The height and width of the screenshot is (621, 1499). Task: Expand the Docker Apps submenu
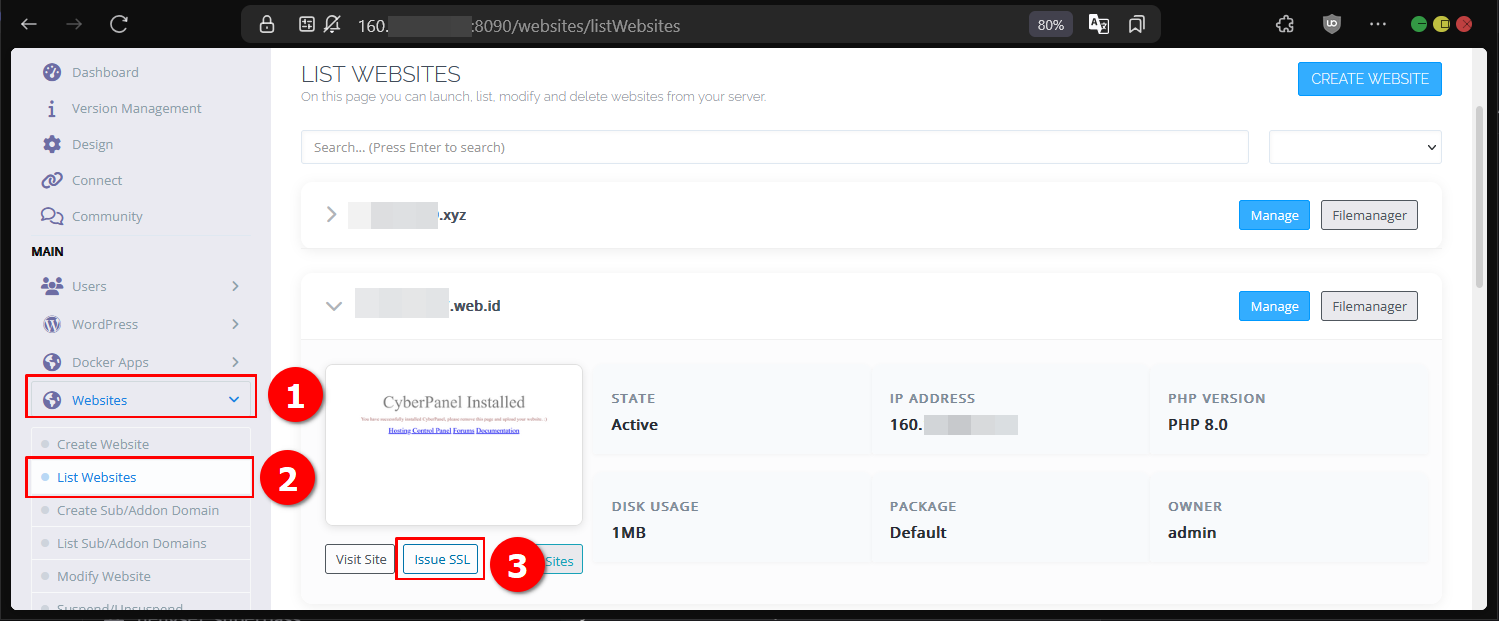[140, 362]
